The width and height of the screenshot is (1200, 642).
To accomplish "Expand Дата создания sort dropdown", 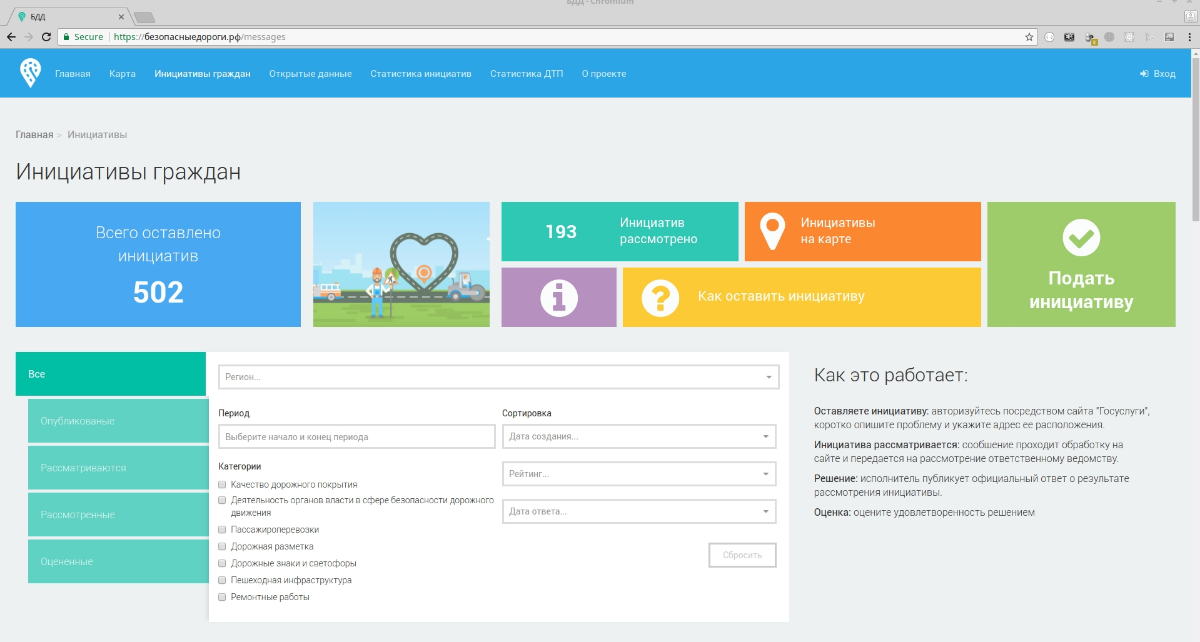I will [638, 437].
